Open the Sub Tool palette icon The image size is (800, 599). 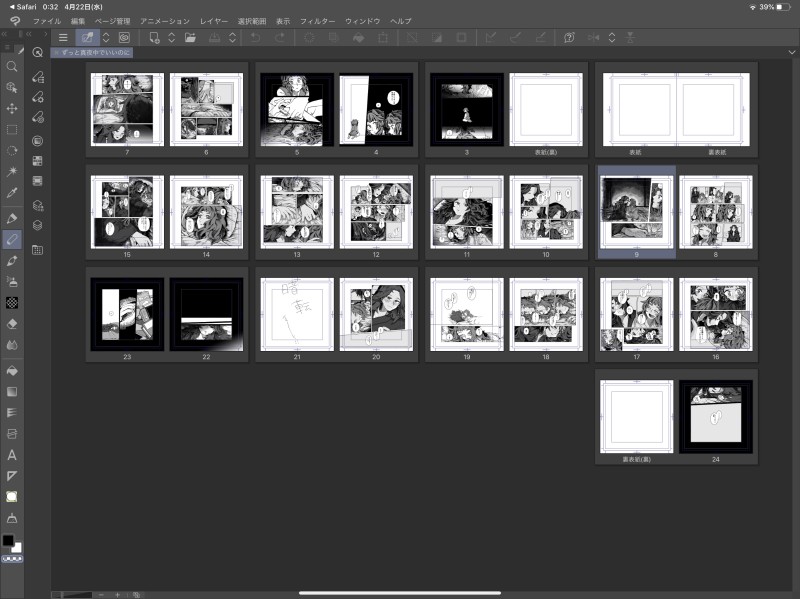37,77
